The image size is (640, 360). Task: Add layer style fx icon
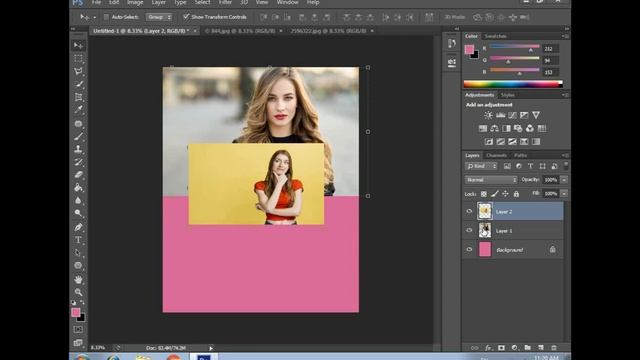coord(488,348)
